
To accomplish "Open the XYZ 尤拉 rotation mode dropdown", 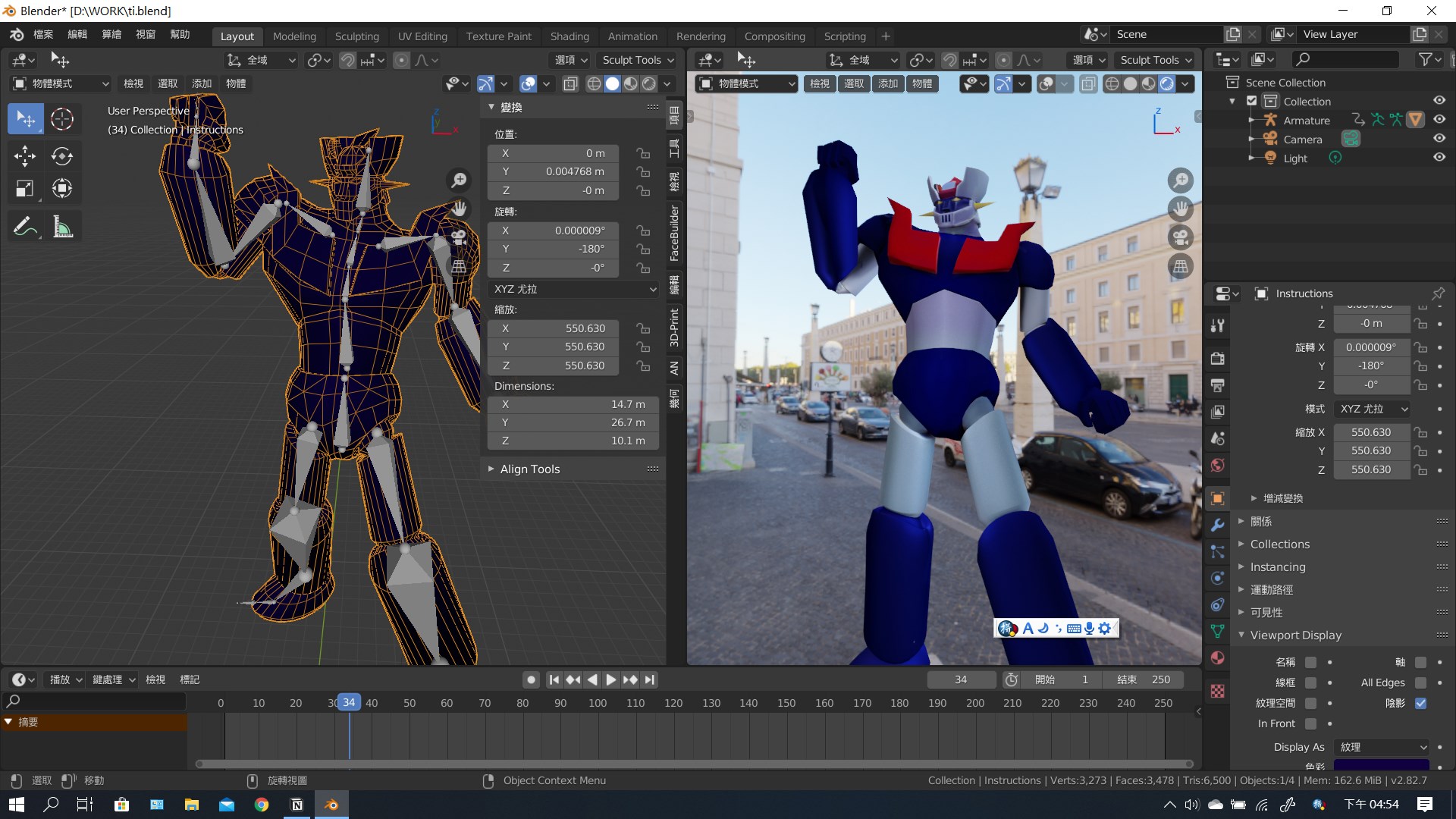I will (574, 289).
